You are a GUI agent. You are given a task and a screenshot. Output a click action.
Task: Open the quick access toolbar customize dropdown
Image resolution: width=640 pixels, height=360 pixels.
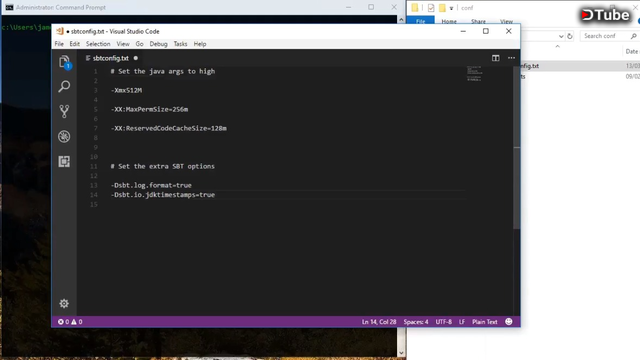coord(451,8)
